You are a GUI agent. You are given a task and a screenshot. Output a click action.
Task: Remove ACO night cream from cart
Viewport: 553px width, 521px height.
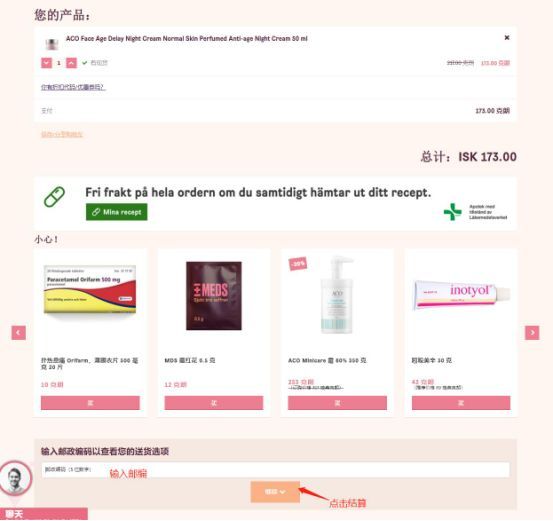tap(507, 37)
